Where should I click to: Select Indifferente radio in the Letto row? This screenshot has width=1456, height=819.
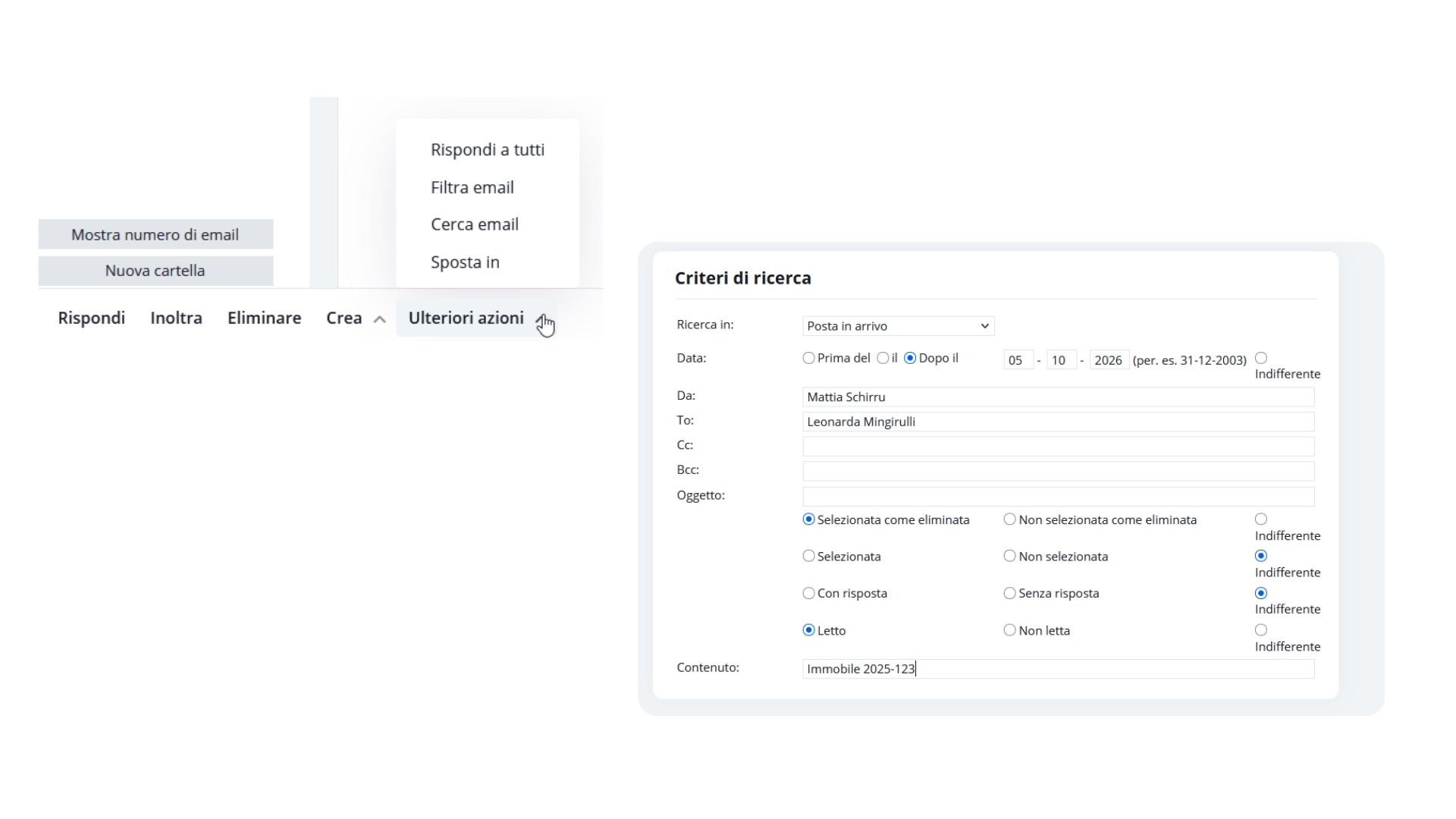(x=1261, y=630)
